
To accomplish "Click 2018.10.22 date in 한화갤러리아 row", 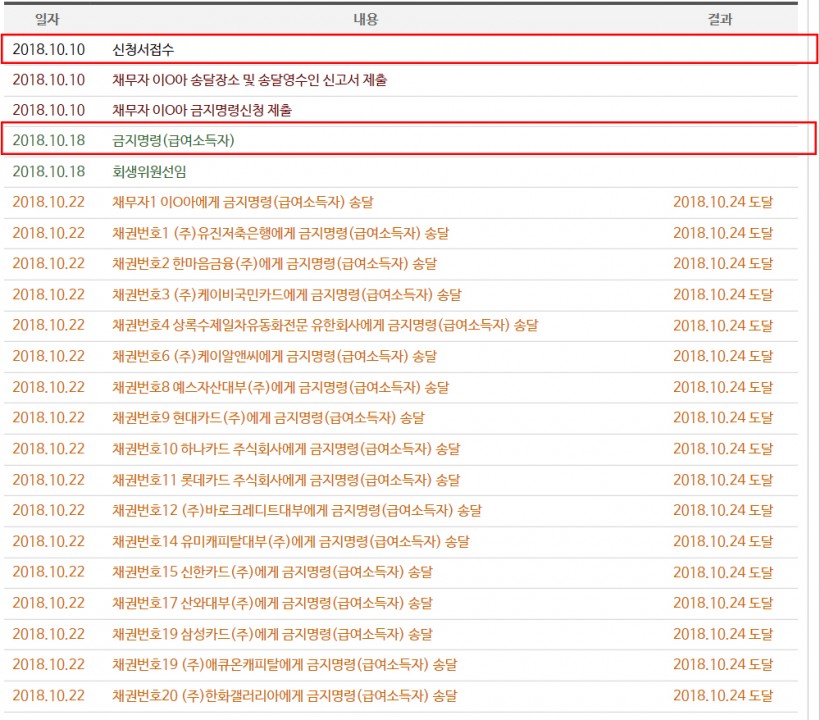I will [49, 695].
